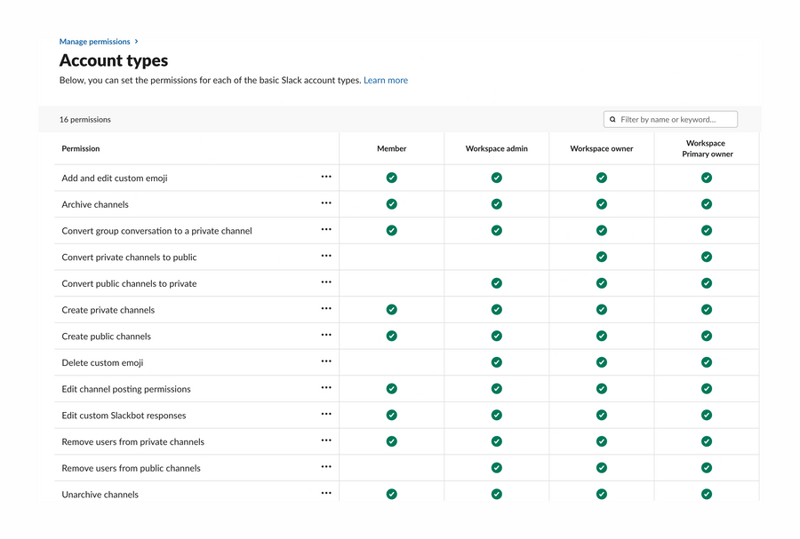800x539 pixels.
Task: Toggle Primary owner checkmark for Create public channels
Action: click(707, 336)
